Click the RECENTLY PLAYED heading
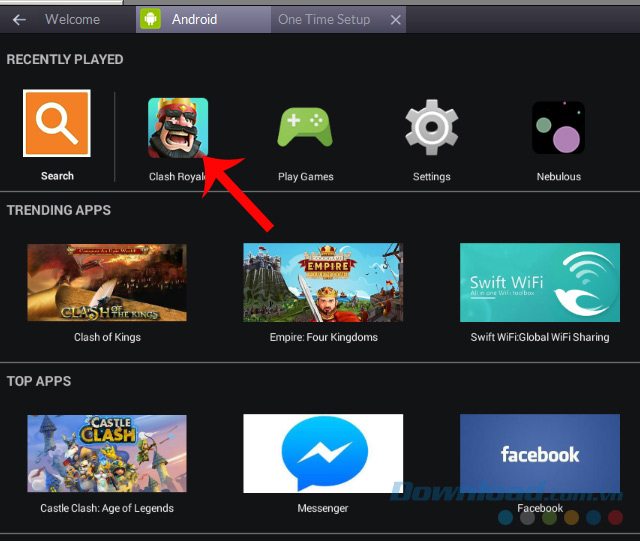 click(x=65, y=60)
